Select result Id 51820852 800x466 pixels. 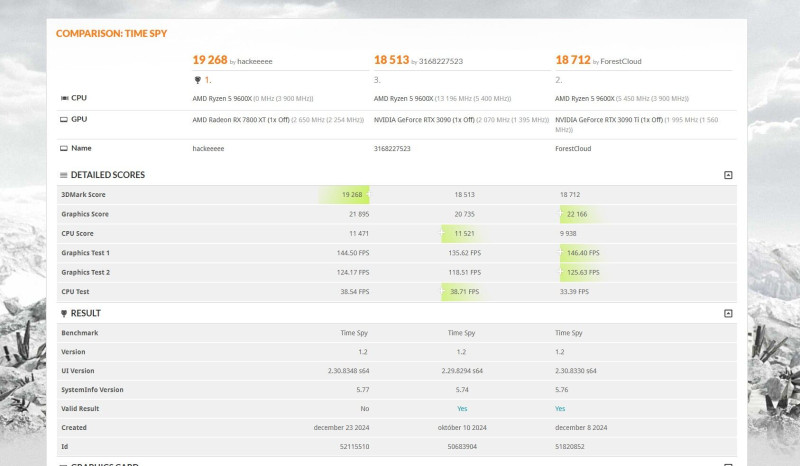(570, 447)
